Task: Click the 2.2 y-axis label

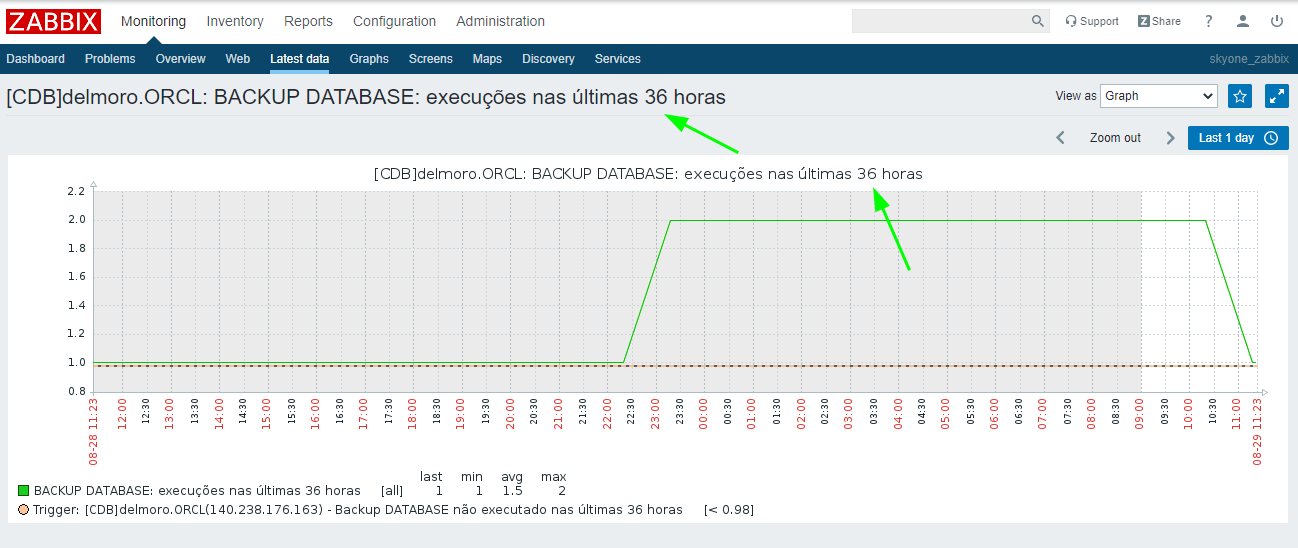Action: click(x=77, y=191)
